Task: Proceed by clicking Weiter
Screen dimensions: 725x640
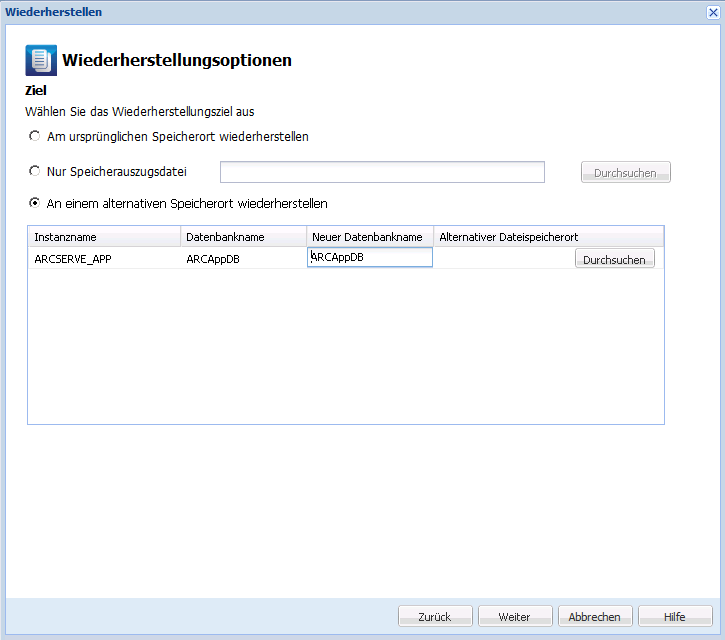Action: (515, 617)
